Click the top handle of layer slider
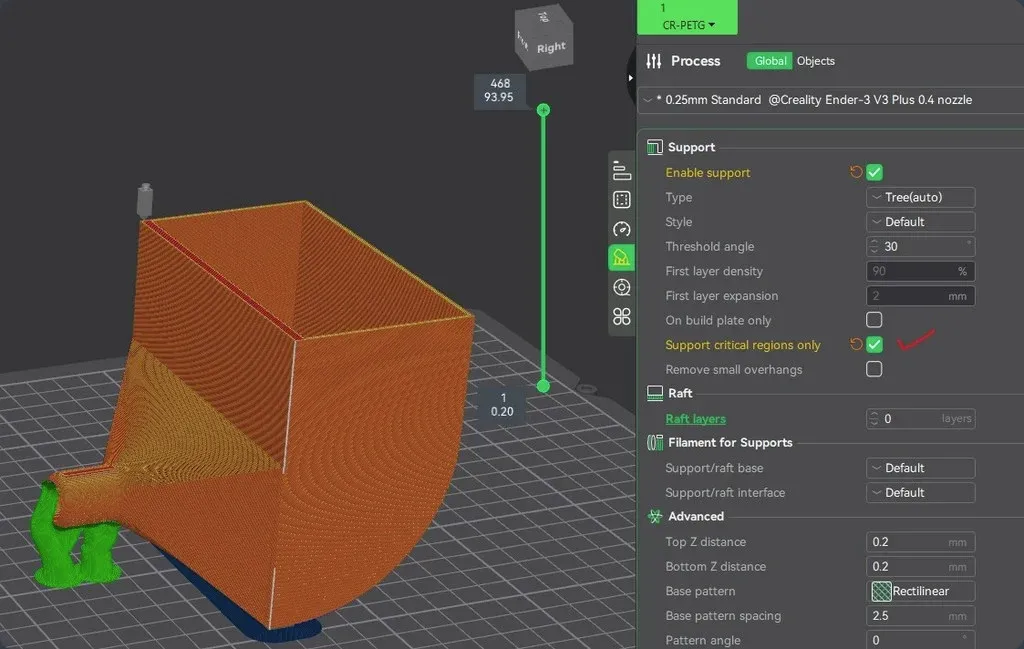 click(x=543, y=110)
